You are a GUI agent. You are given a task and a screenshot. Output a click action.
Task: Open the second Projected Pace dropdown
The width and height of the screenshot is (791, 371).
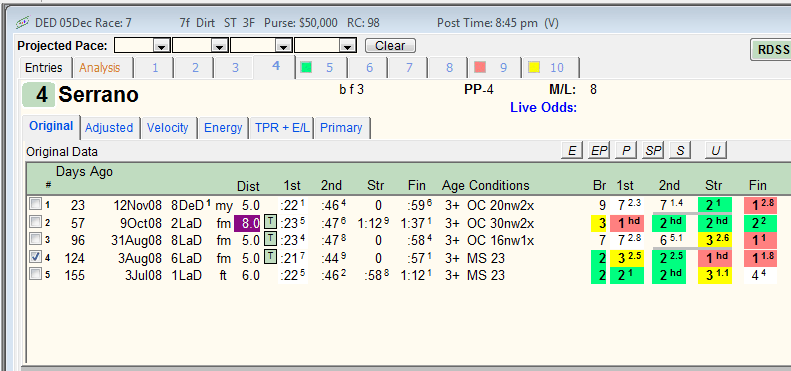[x=219, y=46]
